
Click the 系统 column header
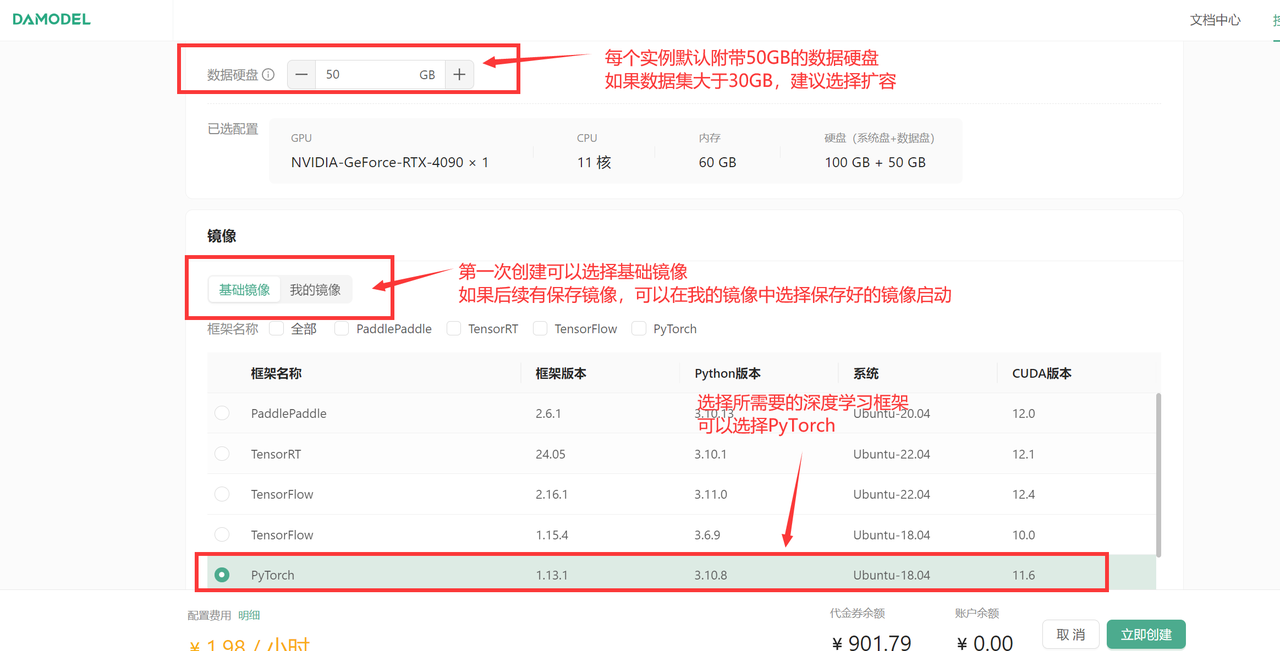(x=866, y=373)
